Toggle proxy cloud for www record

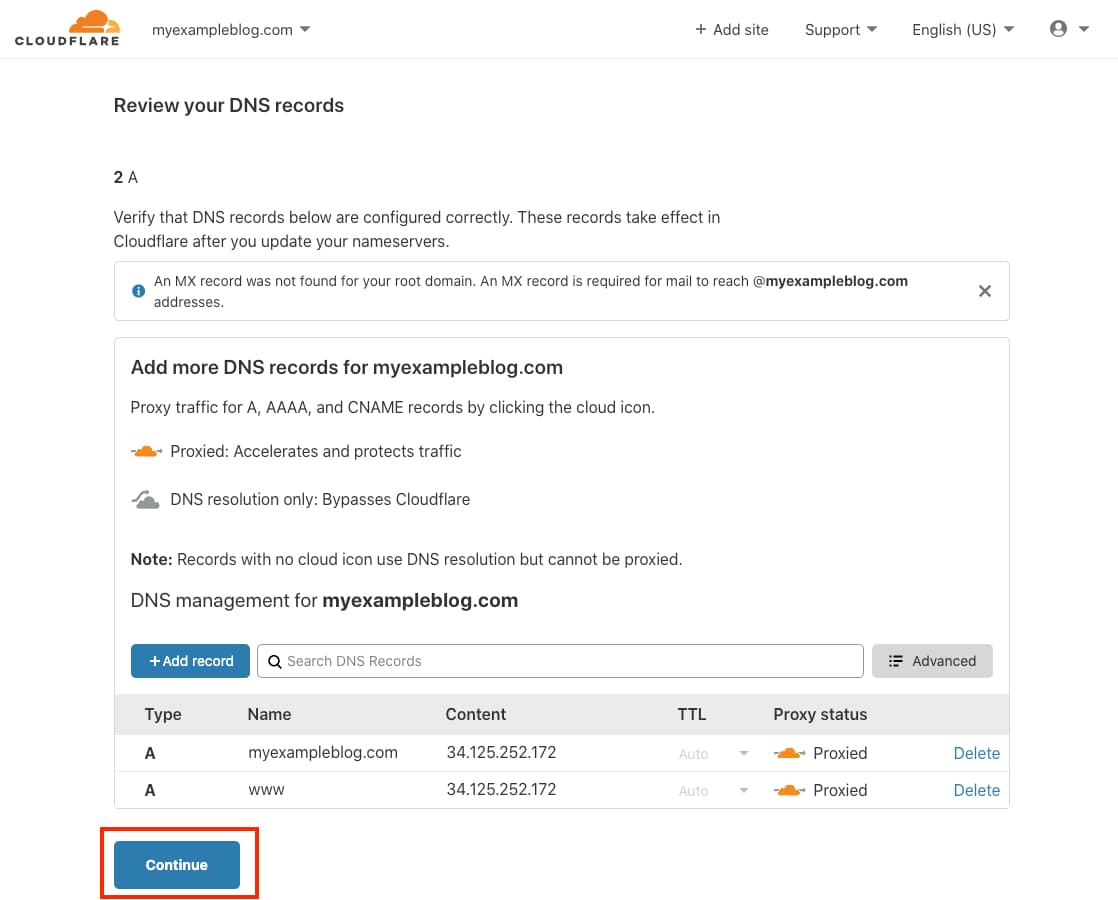789,790
